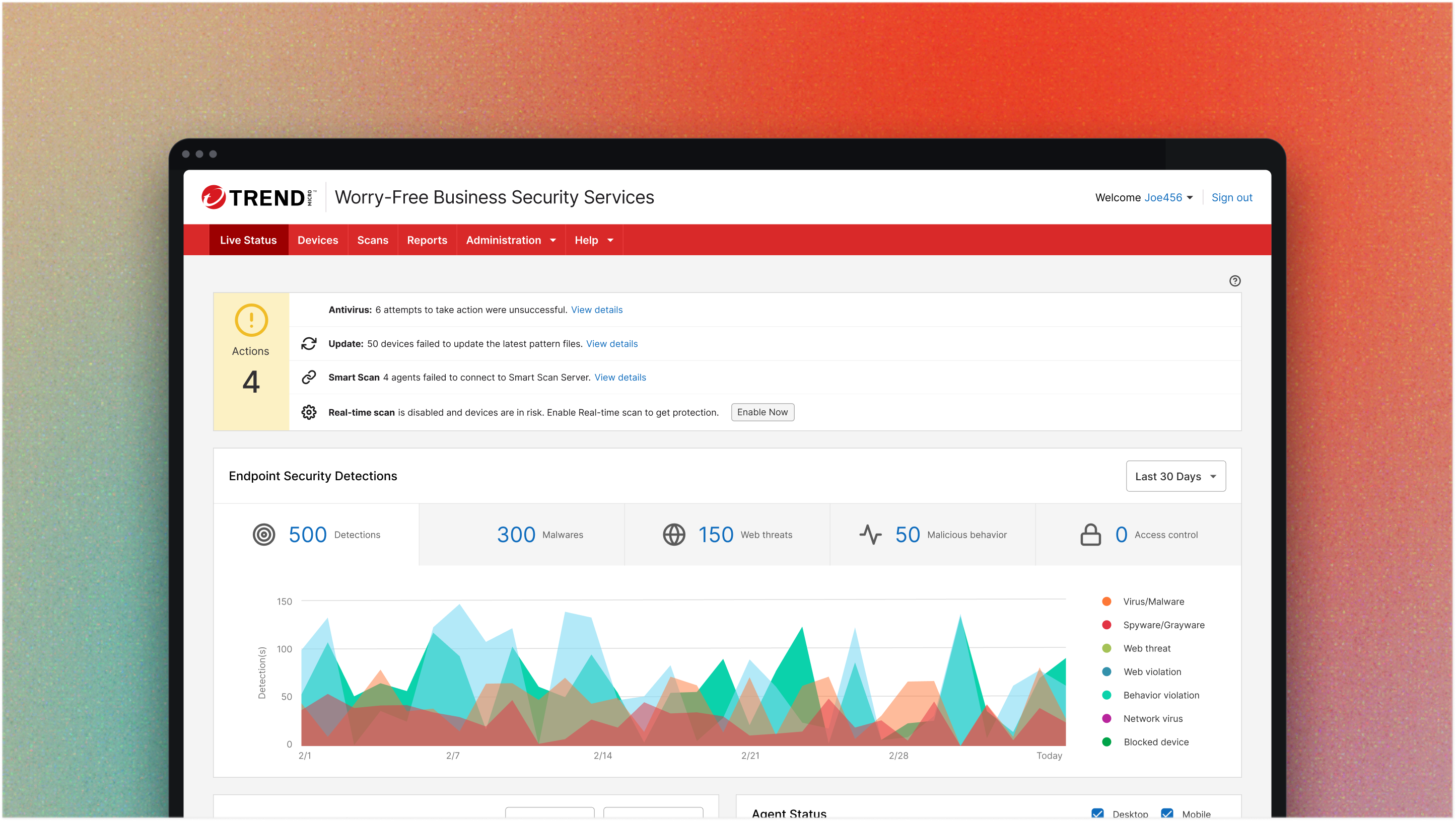Select the 0 Access control tab

(x=1138, y=535)
